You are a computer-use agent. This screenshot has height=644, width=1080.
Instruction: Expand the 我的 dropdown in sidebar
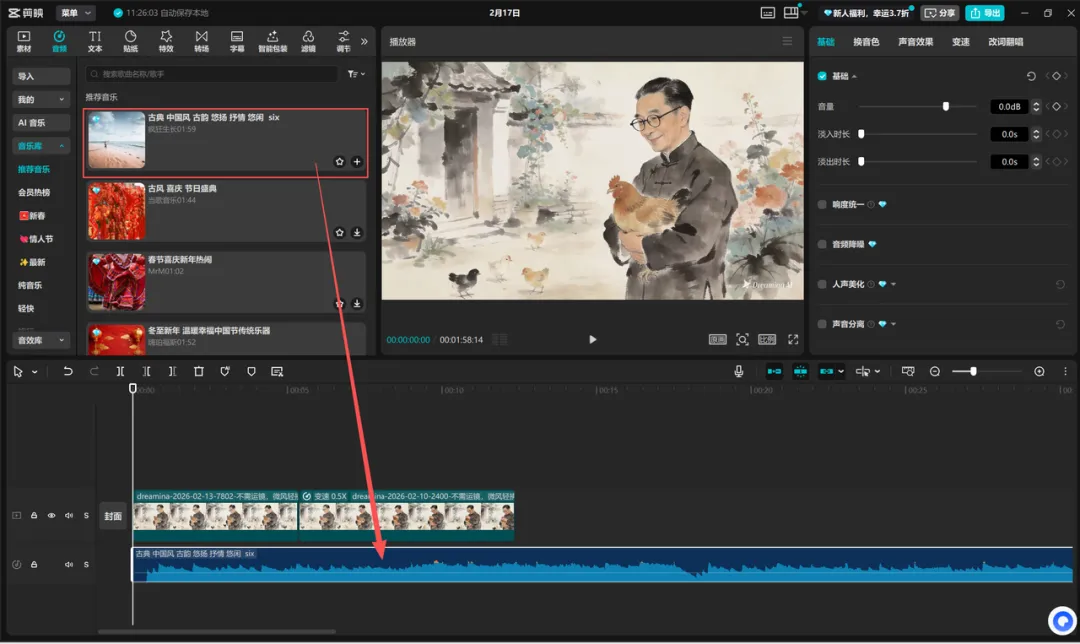coord(41,99)
